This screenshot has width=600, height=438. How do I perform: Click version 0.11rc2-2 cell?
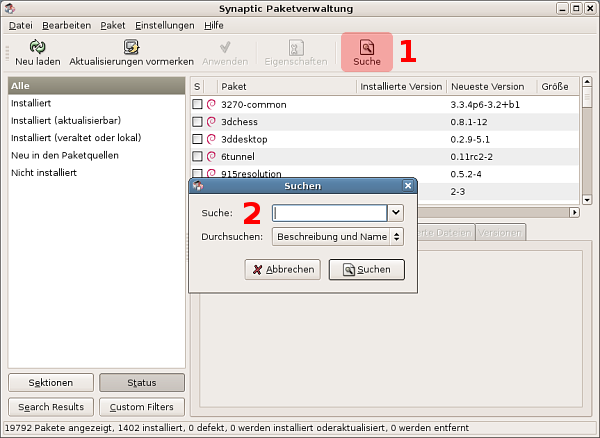tap(471, 157)
